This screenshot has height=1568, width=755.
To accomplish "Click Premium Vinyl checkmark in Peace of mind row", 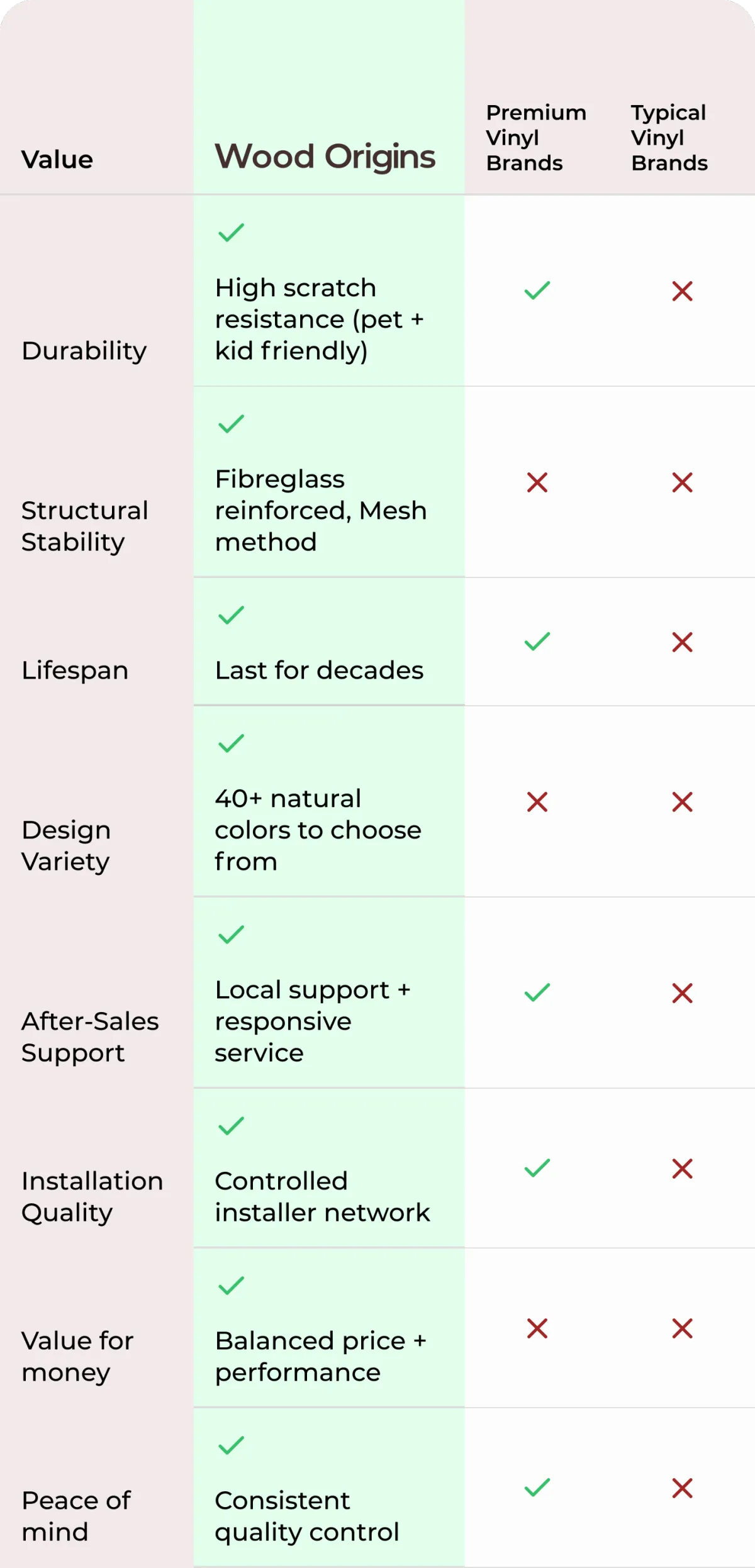I will pyautogui.click(x=537, y=1487).
